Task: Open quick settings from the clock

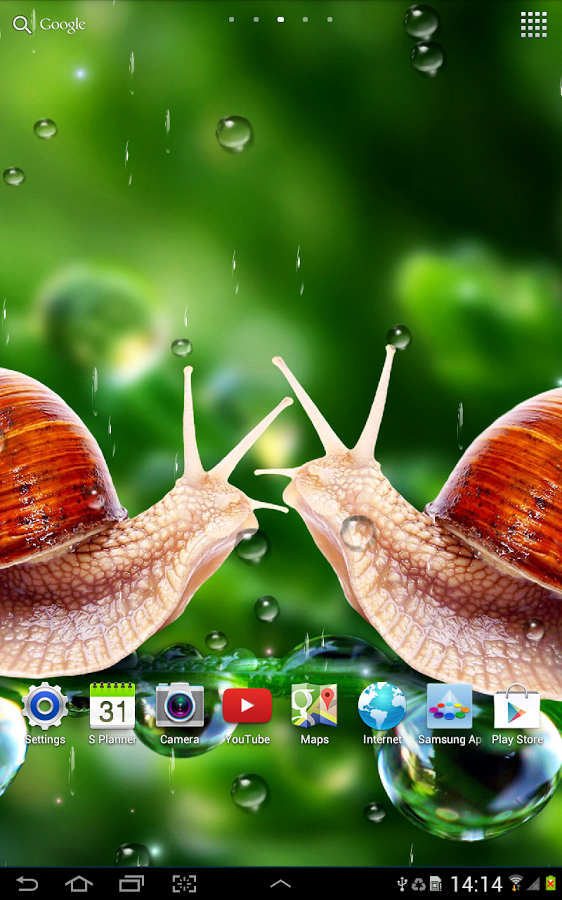Action: pyautogui.click(x=476, y=884)
